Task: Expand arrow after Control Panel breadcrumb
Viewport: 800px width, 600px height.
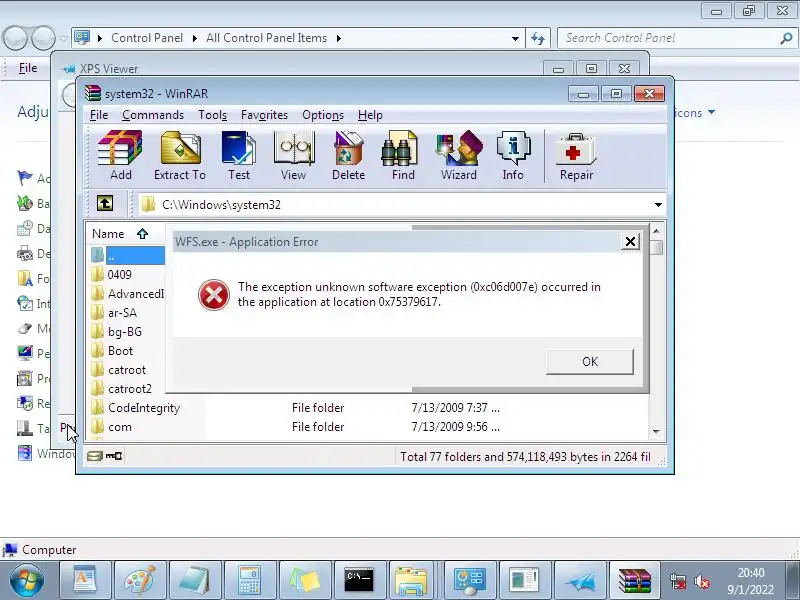Action: tap(194, 38)
